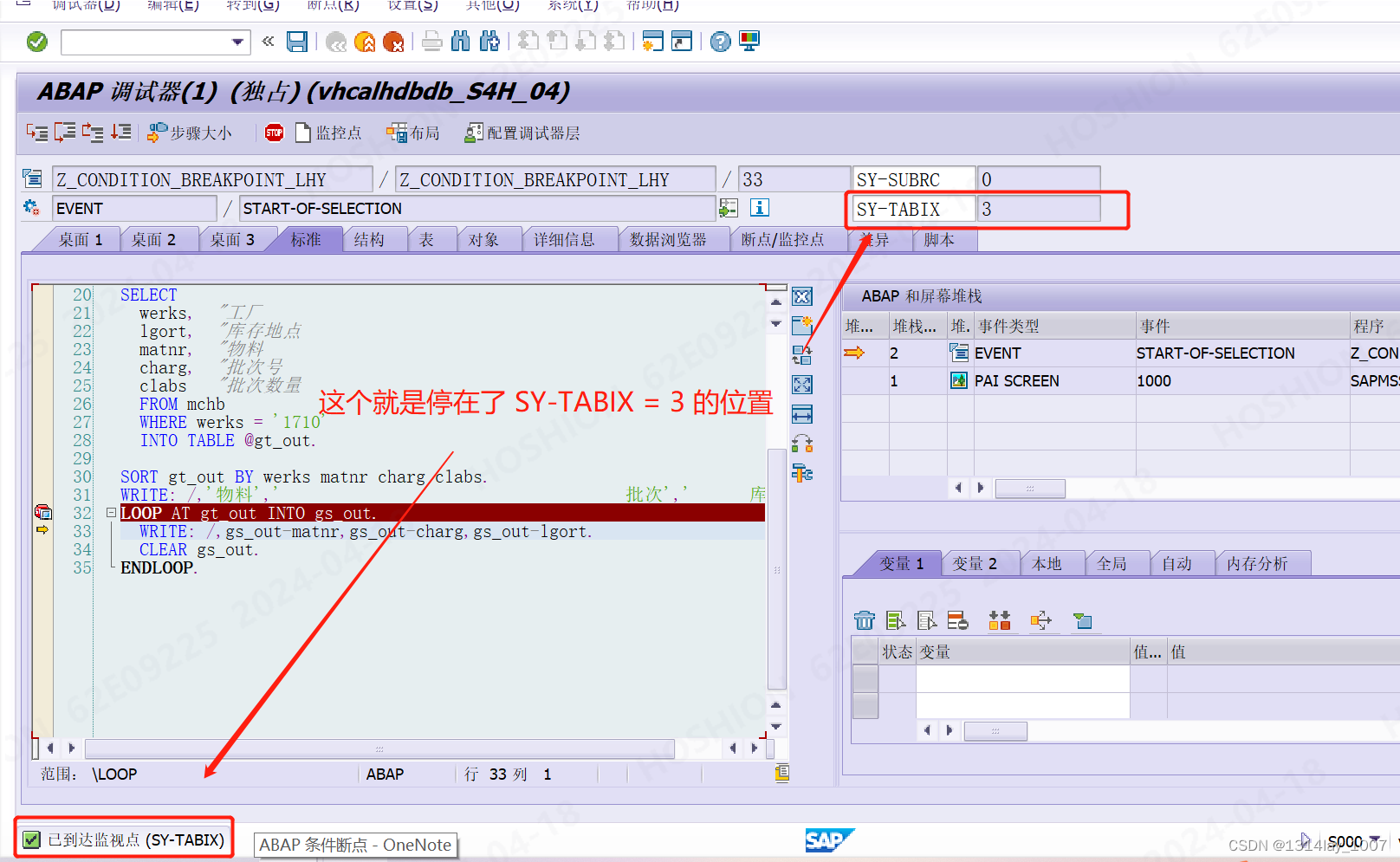1400x862 pixels.
Task: Click the full screen tool icon beside editor
Action: point(802,385)
